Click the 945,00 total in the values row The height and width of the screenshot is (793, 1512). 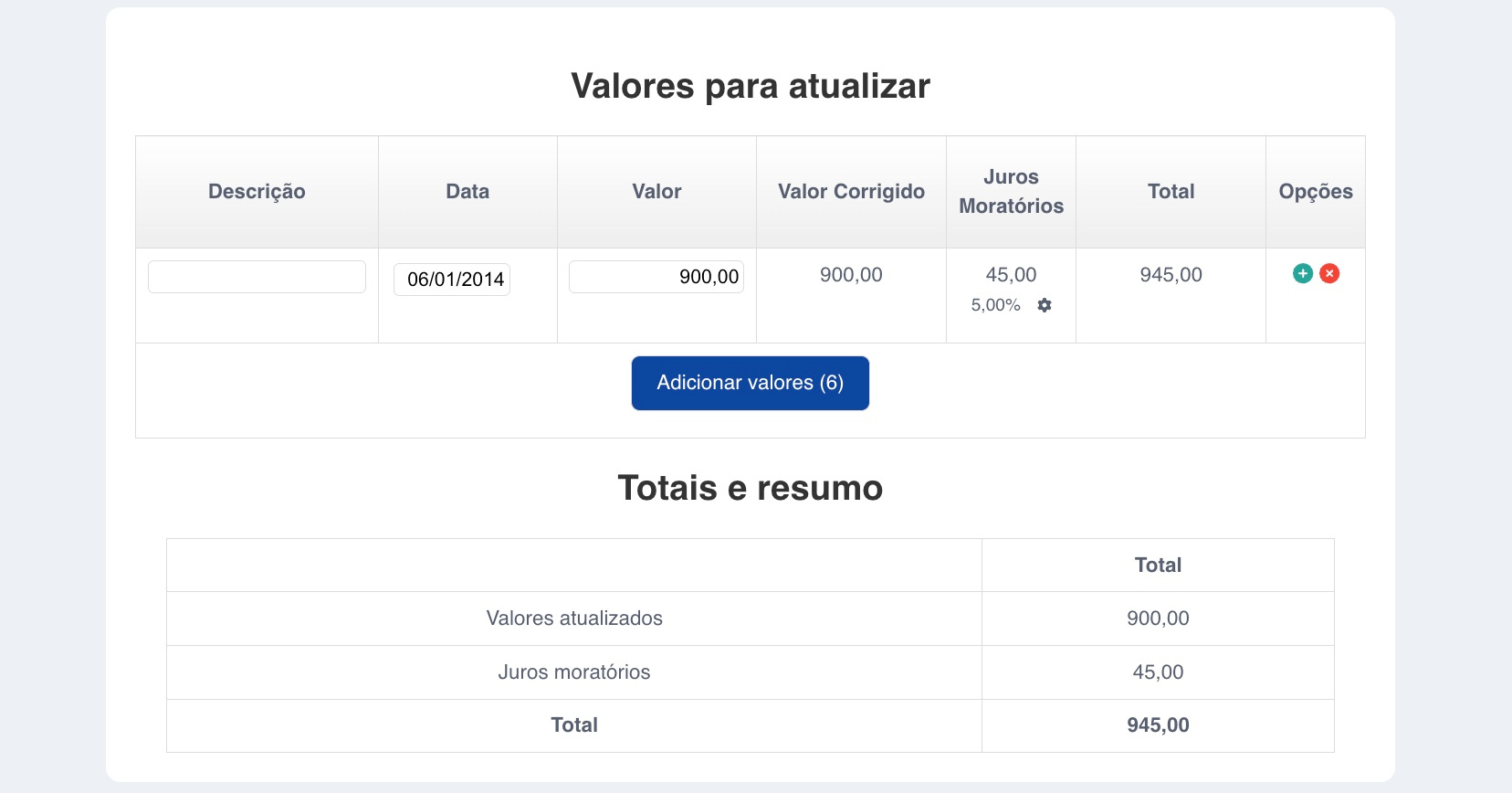1171,275
